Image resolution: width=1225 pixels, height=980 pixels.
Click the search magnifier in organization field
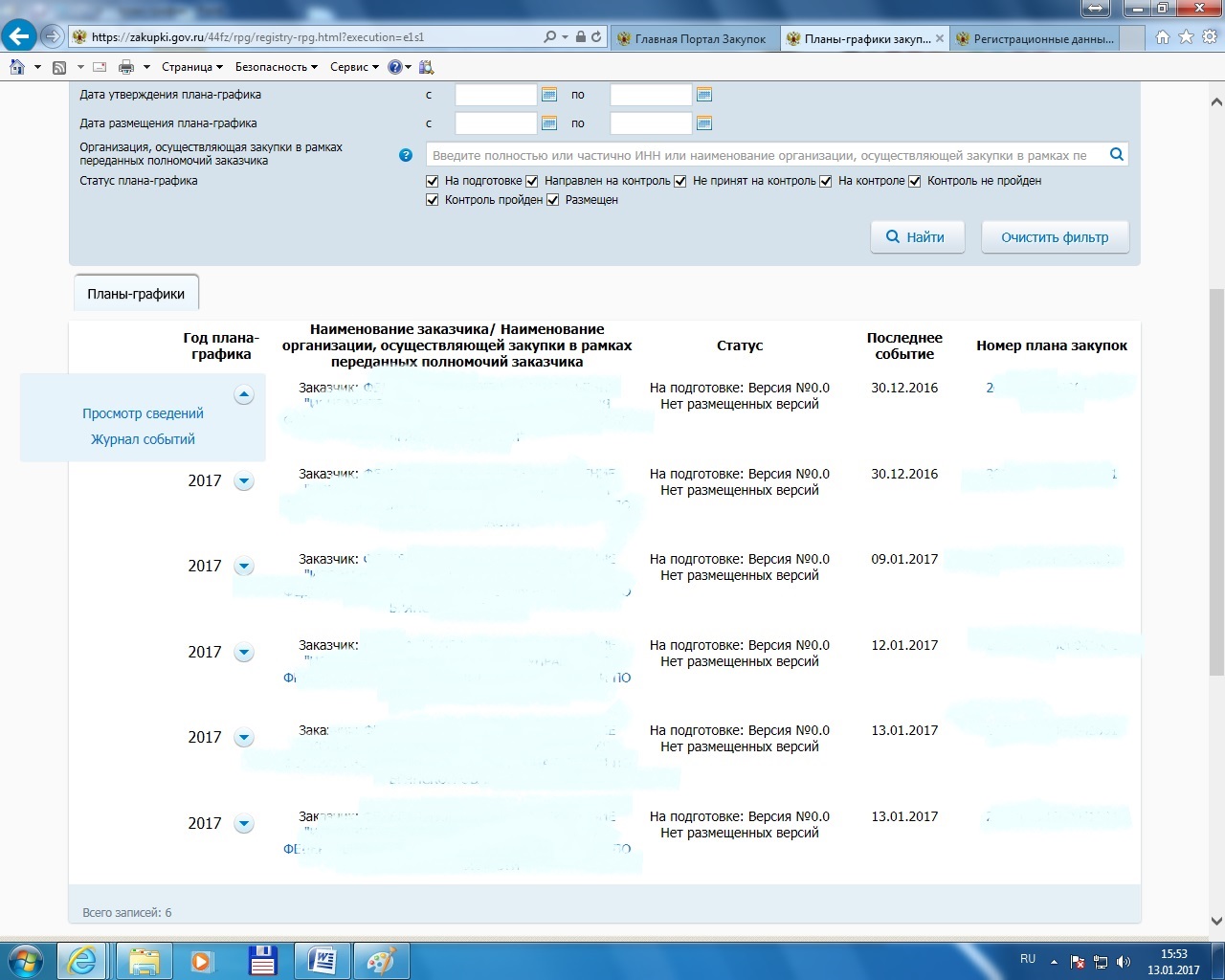click(x=1116, y=154)
